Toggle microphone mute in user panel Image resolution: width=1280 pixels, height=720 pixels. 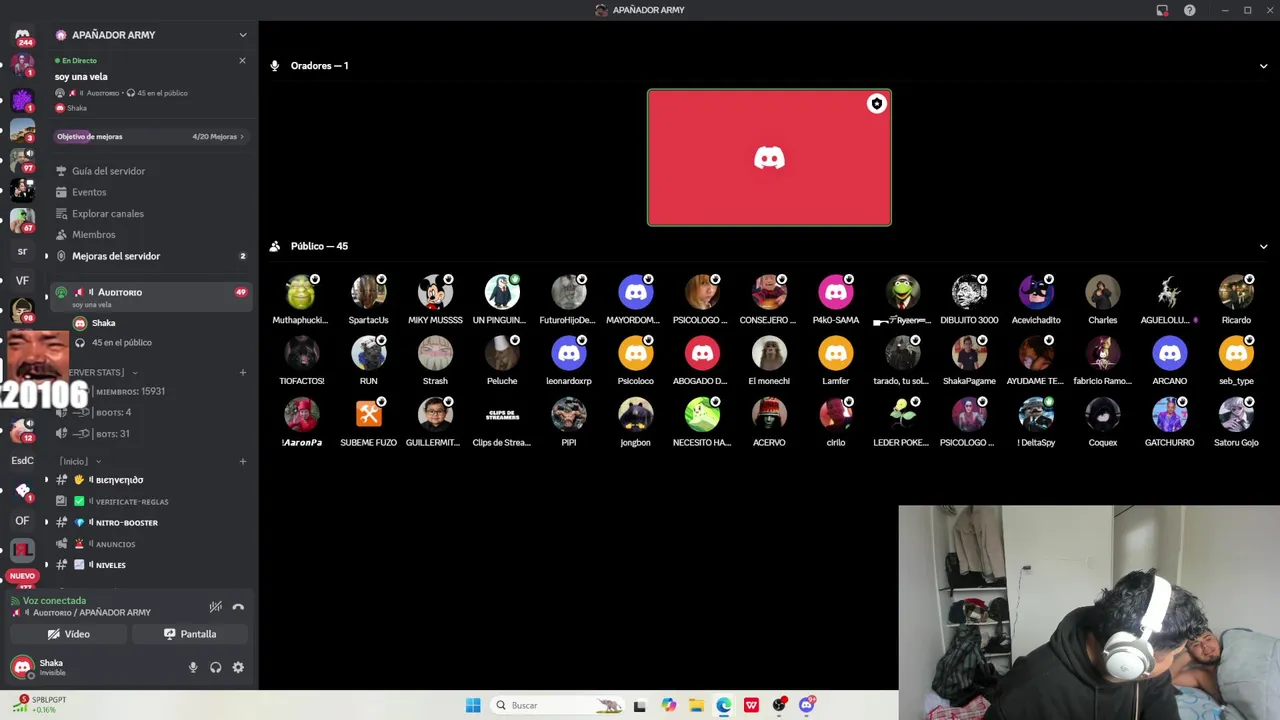pyautogui.click(x=193, y=667)
